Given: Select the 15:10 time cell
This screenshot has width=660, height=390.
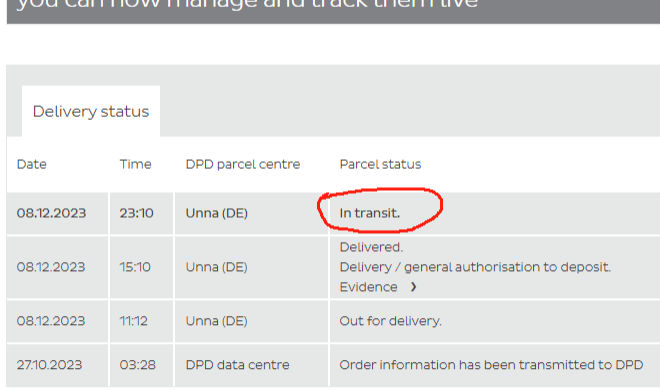Looking at the screenshot, I should [135, 267].
